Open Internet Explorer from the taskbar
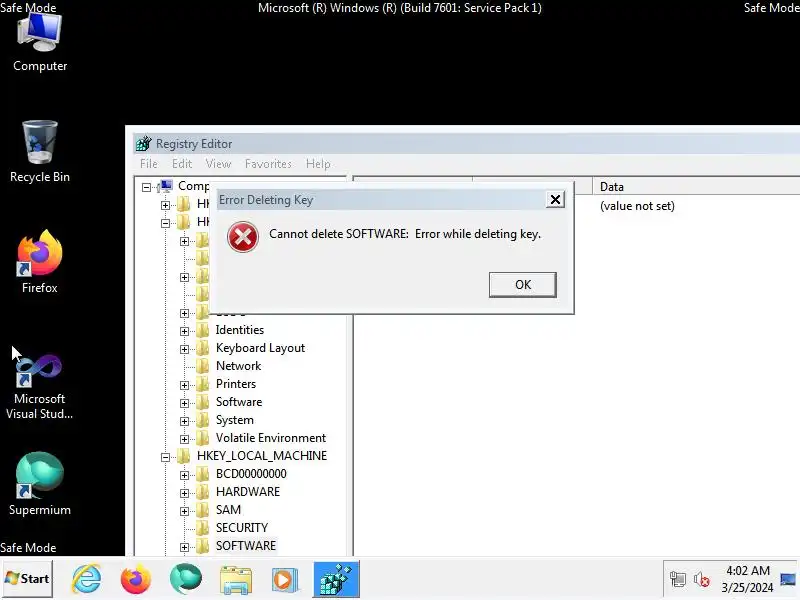This screenshot has height=600, width=800. tap(86, 579)
